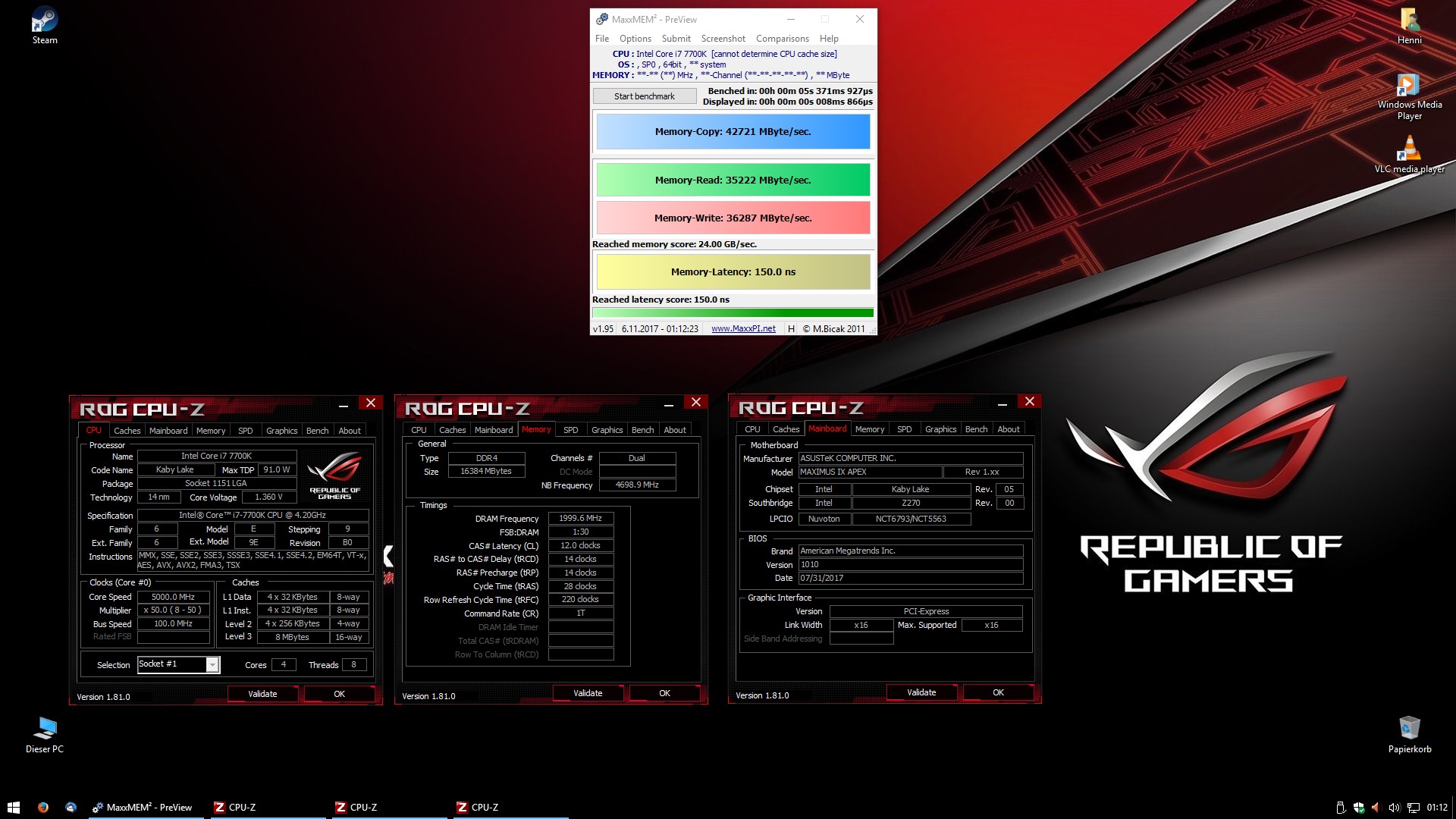Click the yellow Memory-Latency result bar
The height and width of the screenshot is (819, 1456).
coord(733,272)
